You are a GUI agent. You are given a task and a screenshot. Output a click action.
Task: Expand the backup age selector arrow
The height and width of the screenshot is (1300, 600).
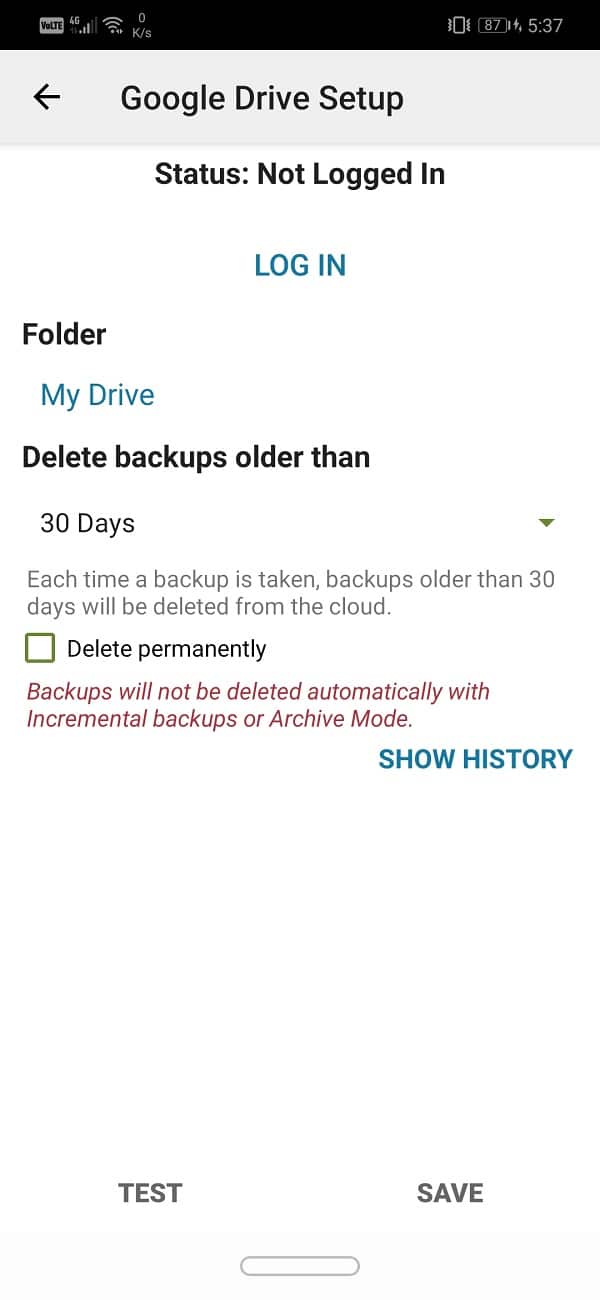[x=546, y=522]
